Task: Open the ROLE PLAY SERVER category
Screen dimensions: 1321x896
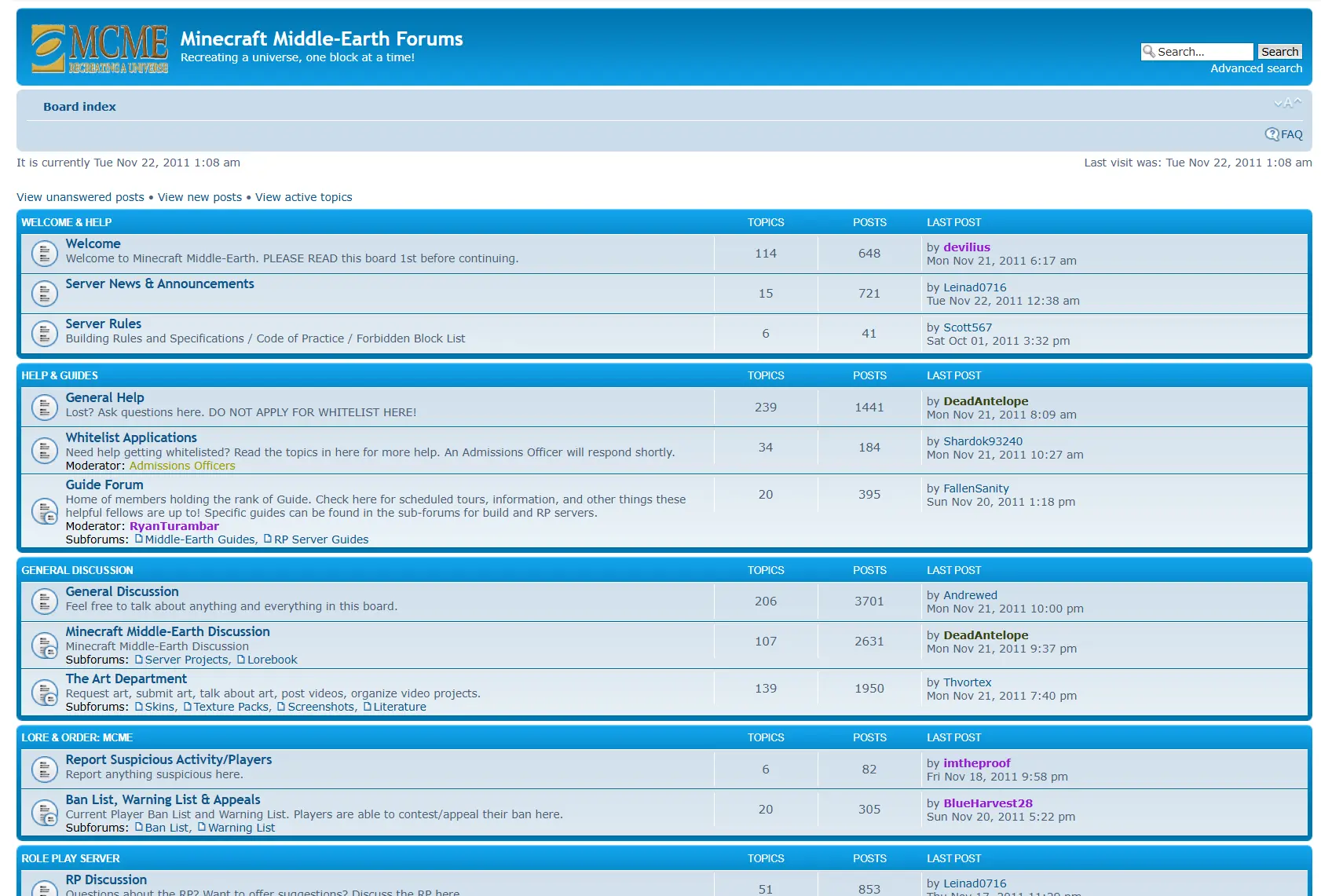Action: [71, 858]
